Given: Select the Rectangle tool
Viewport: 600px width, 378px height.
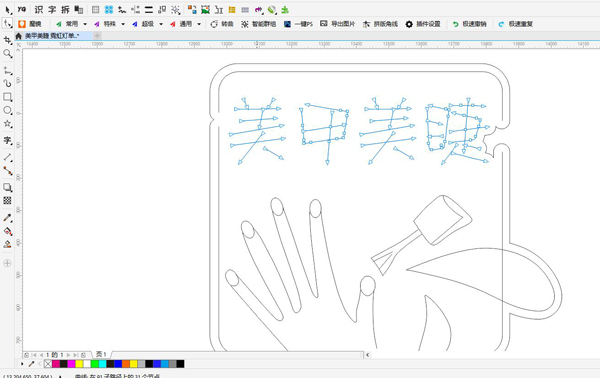Looking at the screenshot, I should tap(7, 97).
